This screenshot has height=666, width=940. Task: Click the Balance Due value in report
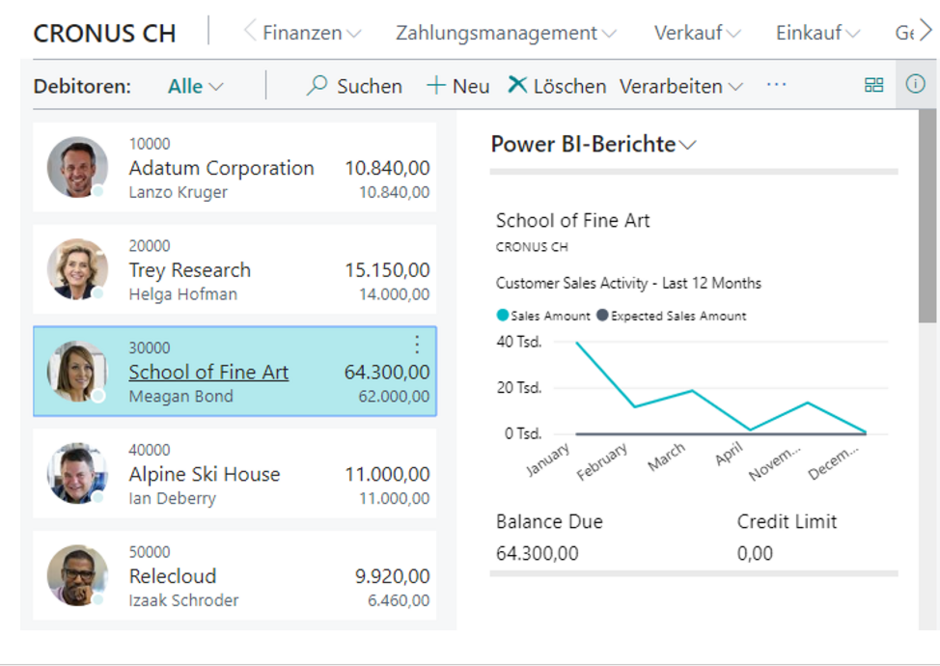point(537,553)
